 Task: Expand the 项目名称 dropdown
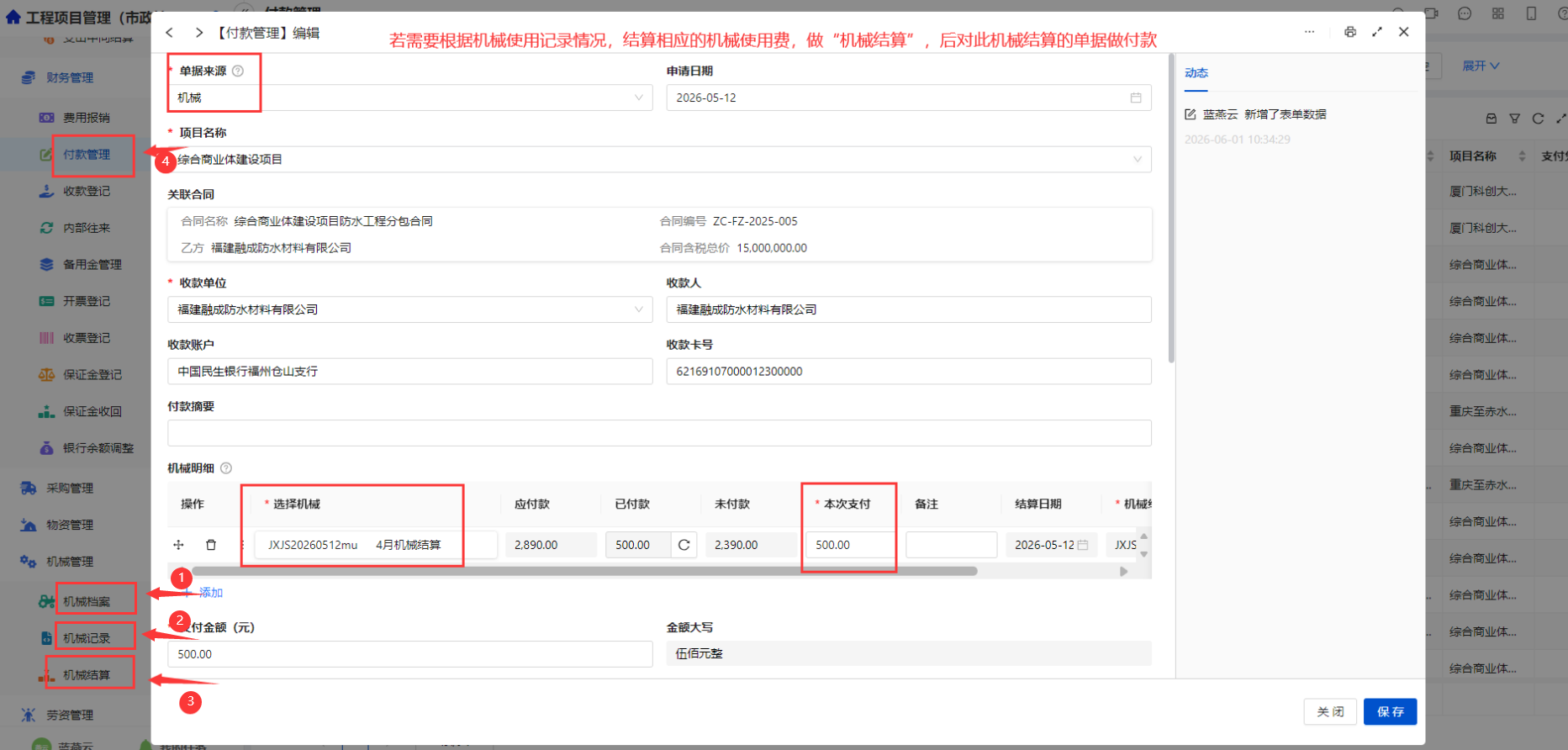[659, 160]
